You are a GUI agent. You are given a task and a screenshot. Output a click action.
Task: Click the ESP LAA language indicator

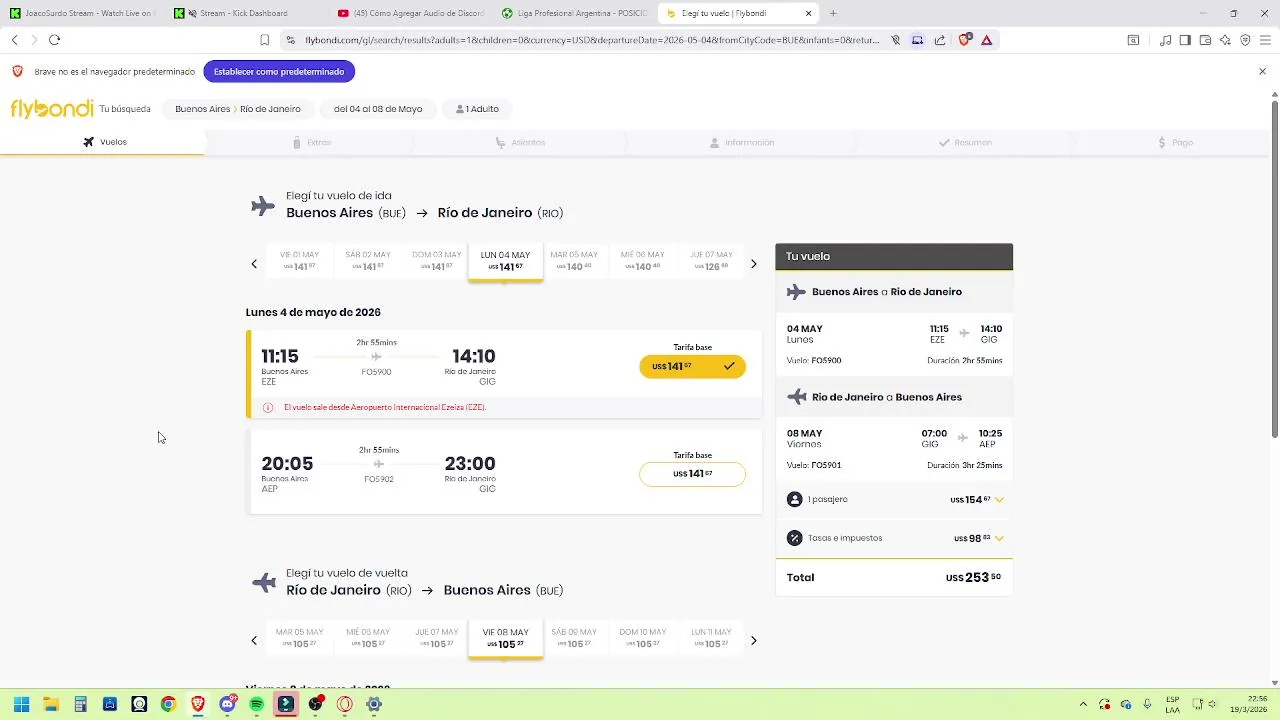(x=1172, y=704)
